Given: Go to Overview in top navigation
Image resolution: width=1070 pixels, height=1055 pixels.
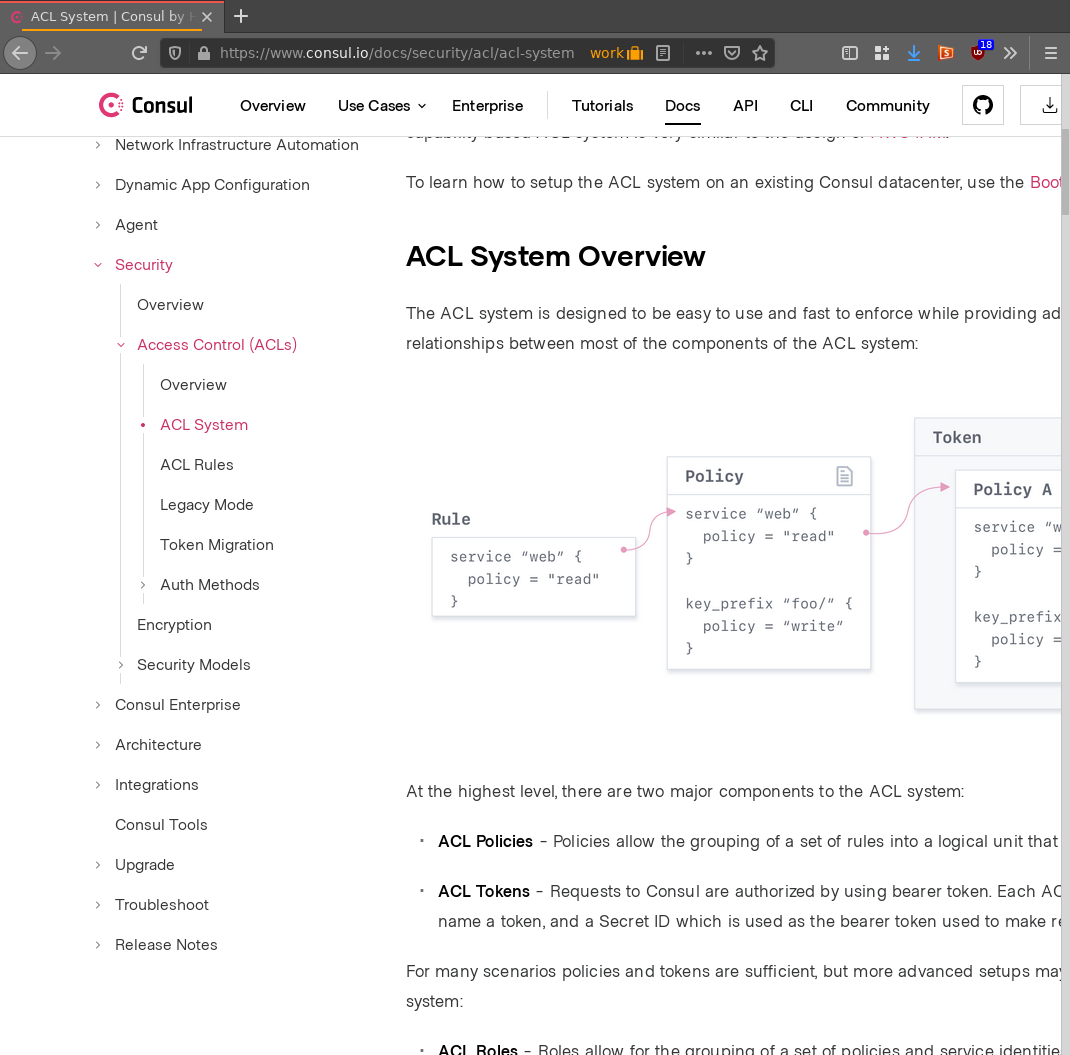Looking at the screenshot, I should (272, 106).
